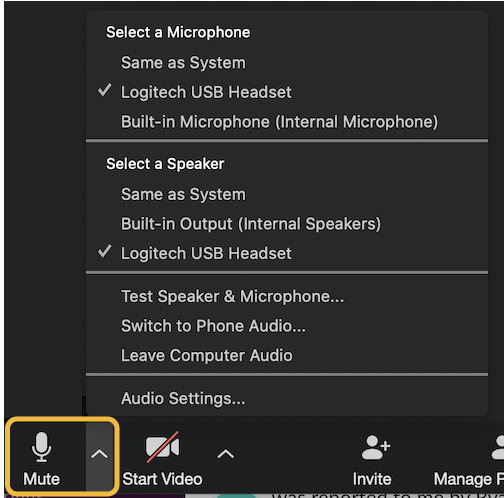Click the Mute label text
Viewport: 504px width, 498px height.
tap(41, 479)
